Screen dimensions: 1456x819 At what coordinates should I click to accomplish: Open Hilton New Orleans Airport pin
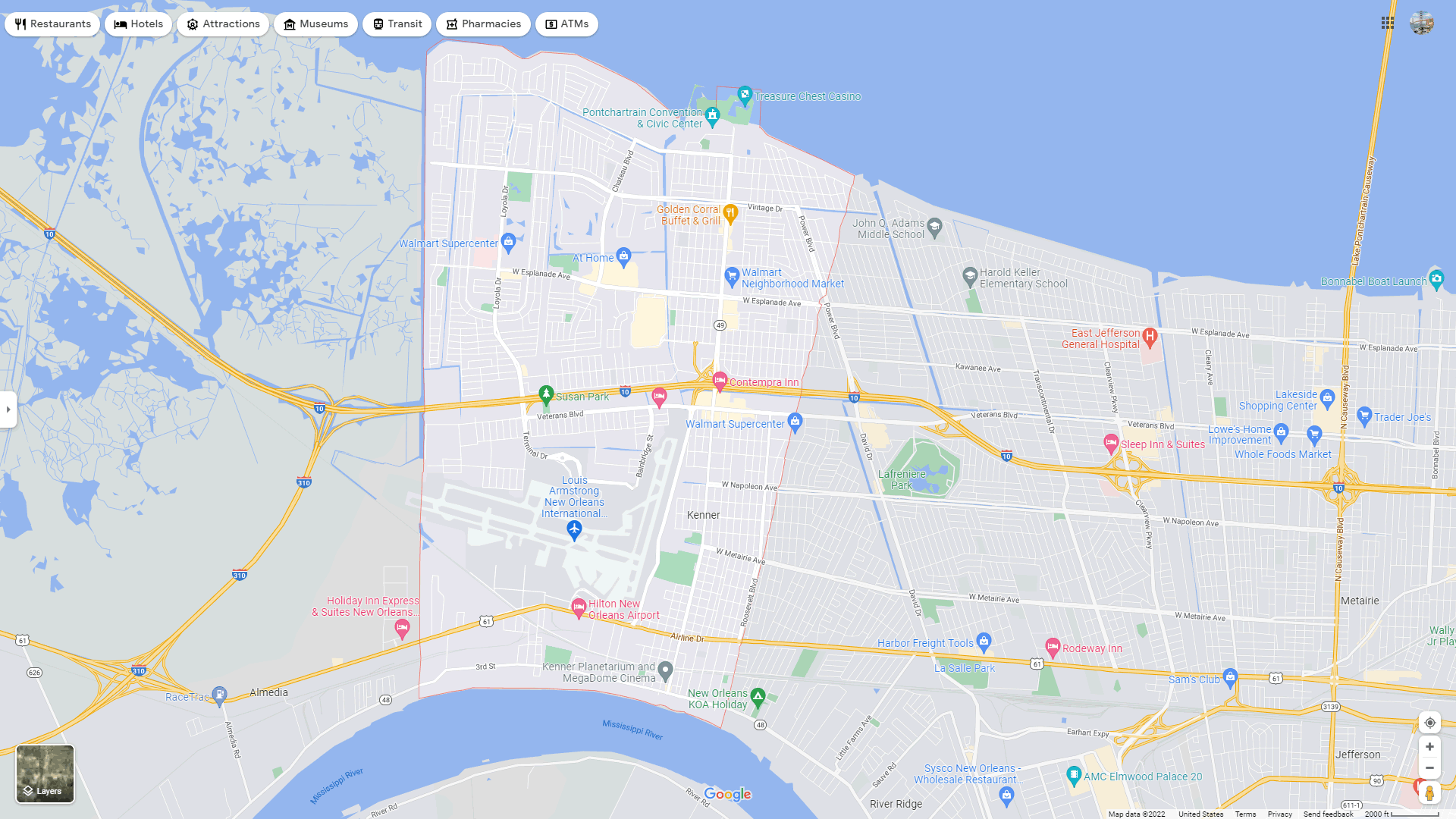tap(579, 607)
